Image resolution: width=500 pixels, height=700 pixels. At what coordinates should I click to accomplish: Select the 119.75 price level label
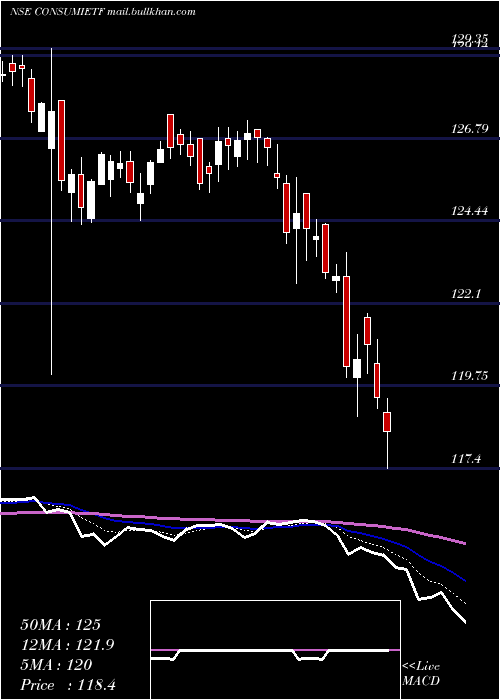click(x=470, y=376)
